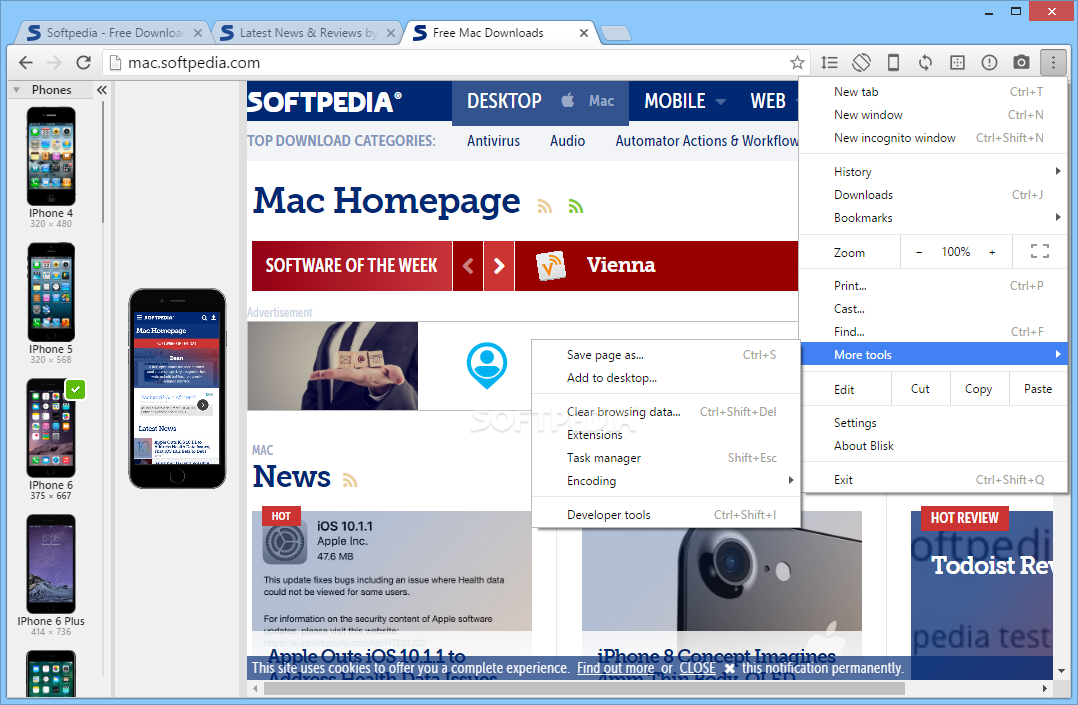Viewport: 1078px width, 705px height.
Task: Decrease zoom with the minus button
Action: [x=918, y=252]
